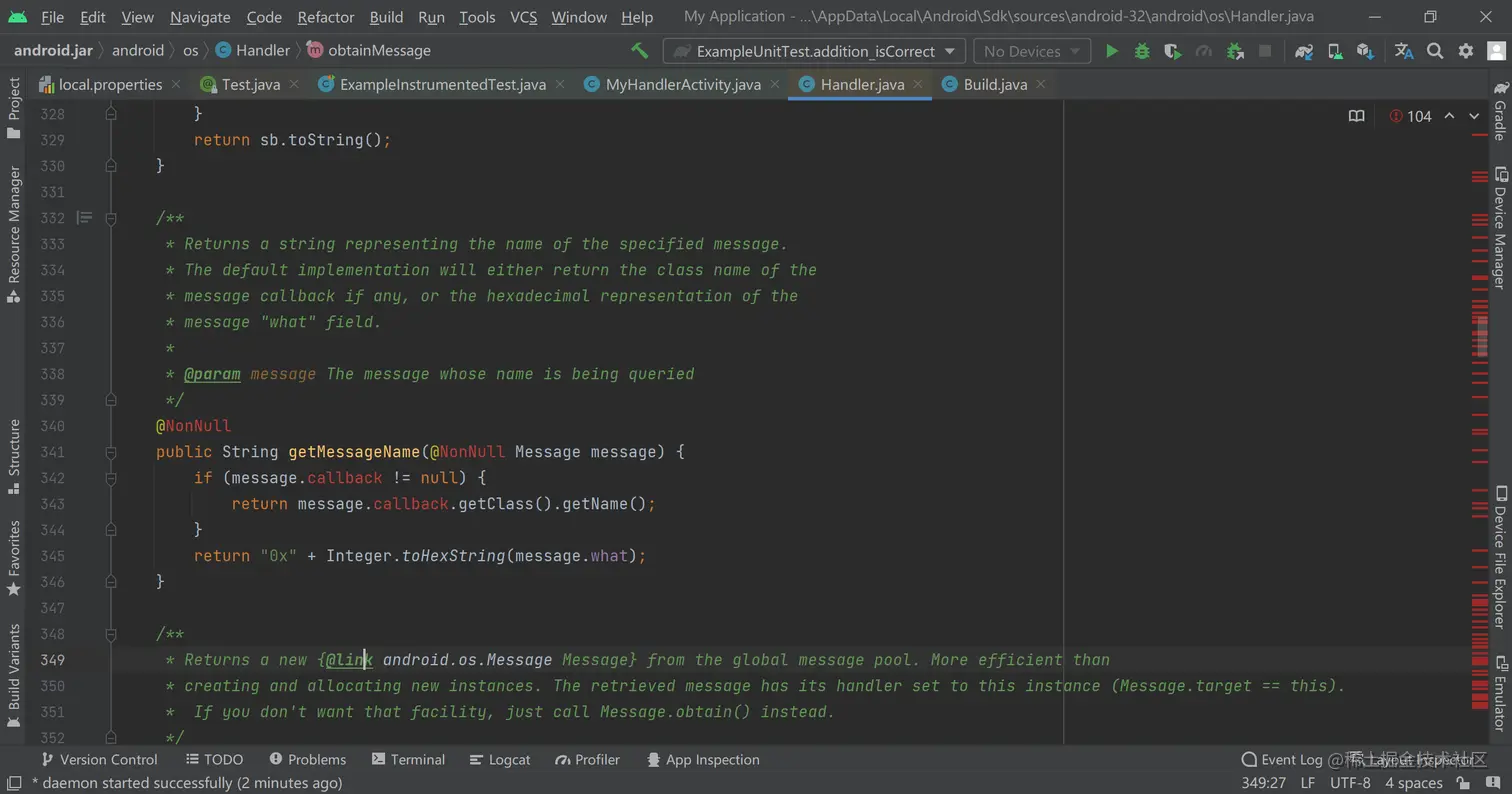Open the Device File Explorer side panel
1512x794 pixels.
1500,557
